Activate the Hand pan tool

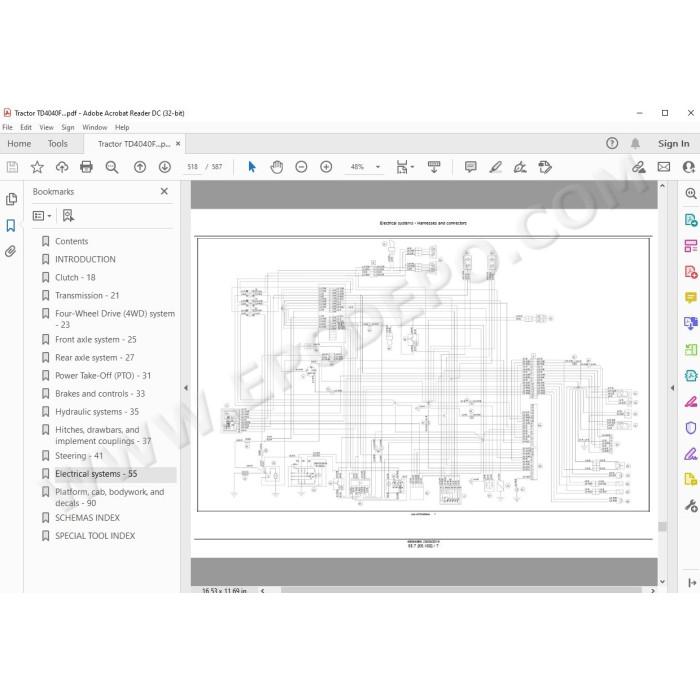coord(277,167)
